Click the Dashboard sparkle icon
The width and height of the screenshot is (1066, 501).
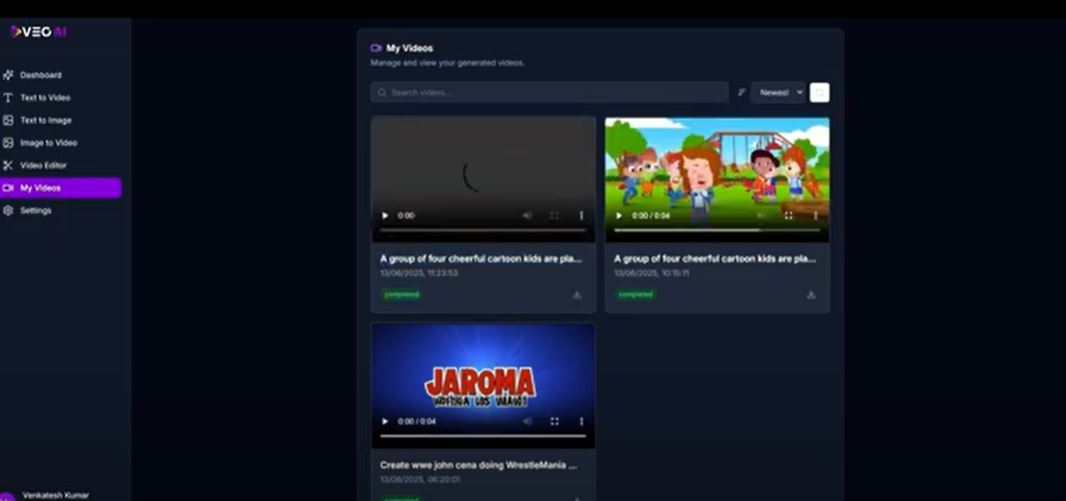[8, 75]
